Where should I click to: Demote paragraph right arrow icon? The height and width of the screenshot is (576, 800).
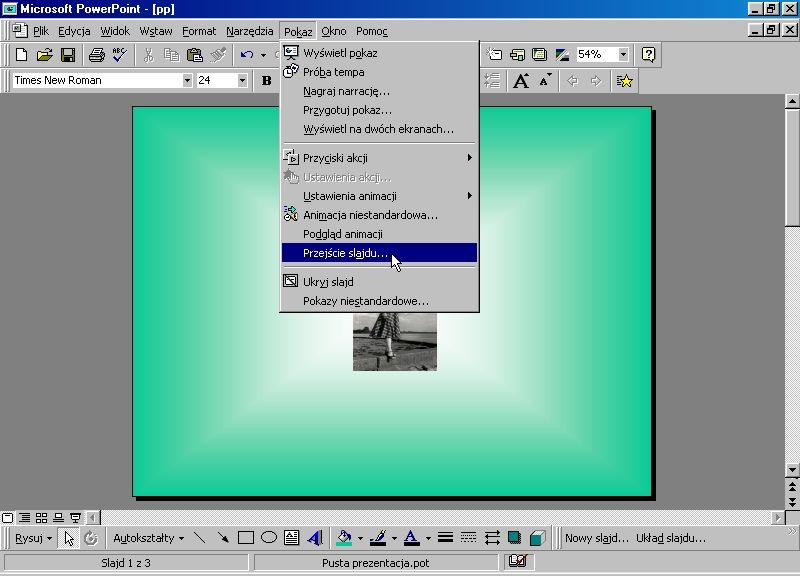coord(595,81)
